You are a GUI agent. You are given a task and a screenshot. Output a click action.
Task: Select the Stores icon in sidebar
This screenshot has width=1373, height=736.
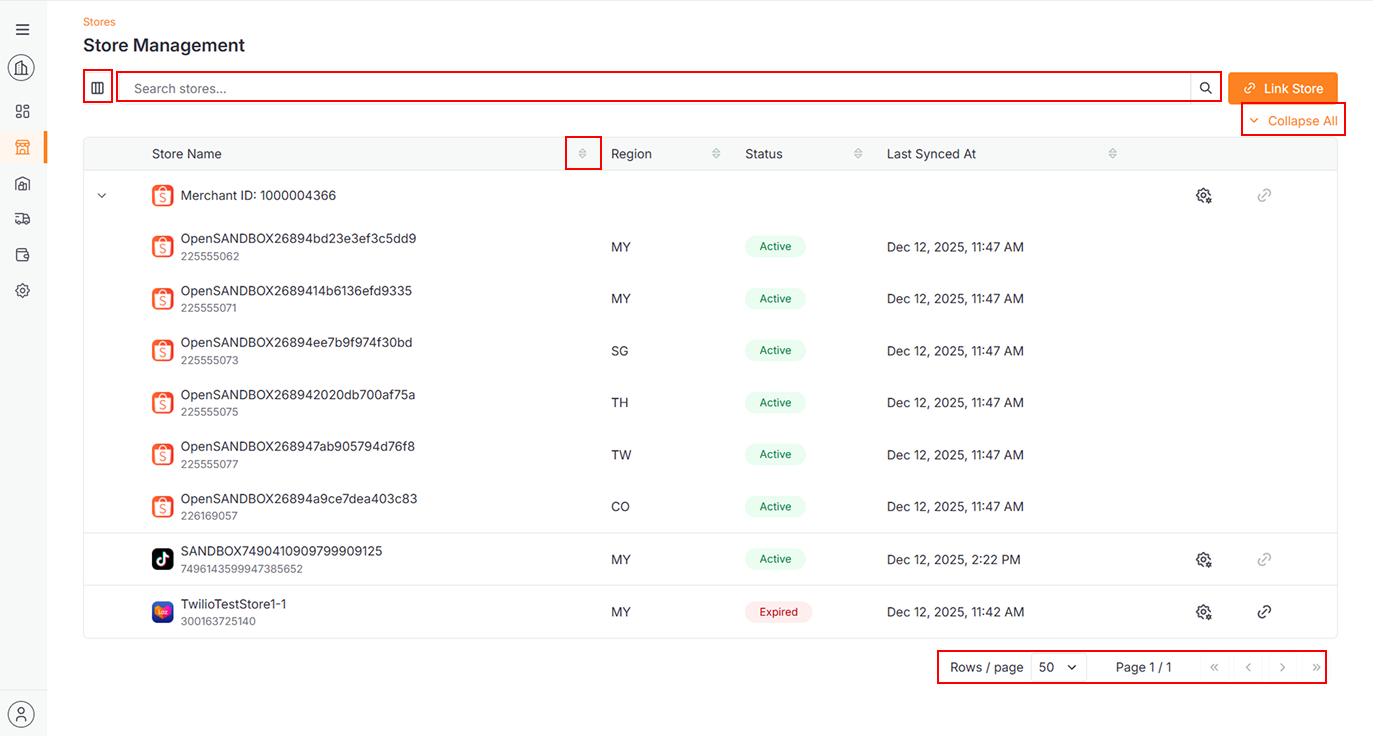[22, 148]
